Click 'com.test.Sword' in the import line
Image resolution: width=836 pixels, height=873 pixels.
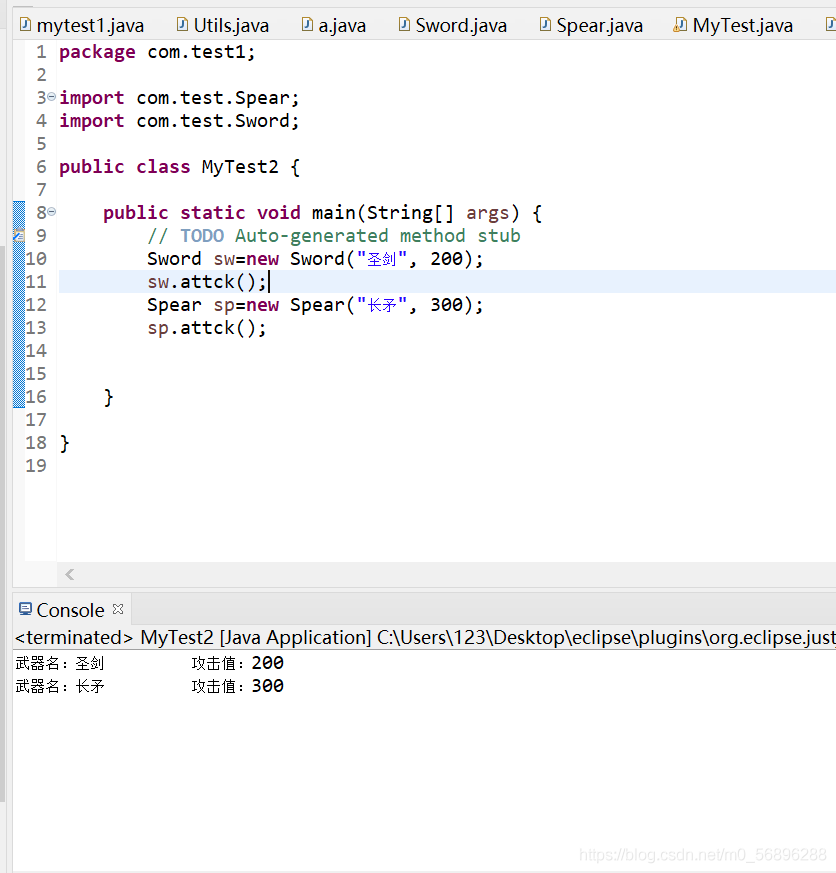[213, 121]
